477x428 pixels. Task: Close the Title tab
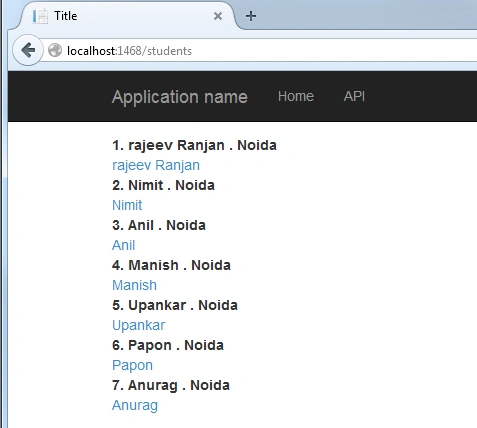218,16
